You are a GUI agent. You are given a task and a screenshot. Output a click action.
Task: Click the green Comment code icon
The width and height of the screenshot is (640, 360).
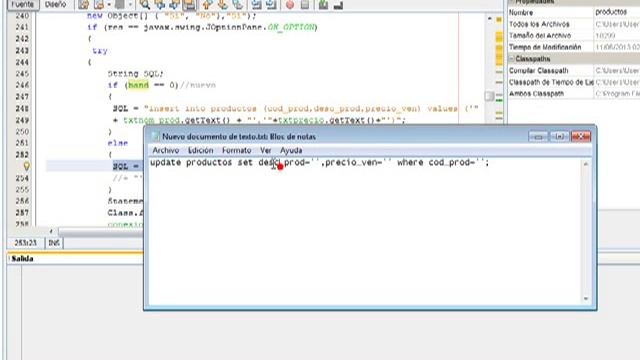point(323,5)
